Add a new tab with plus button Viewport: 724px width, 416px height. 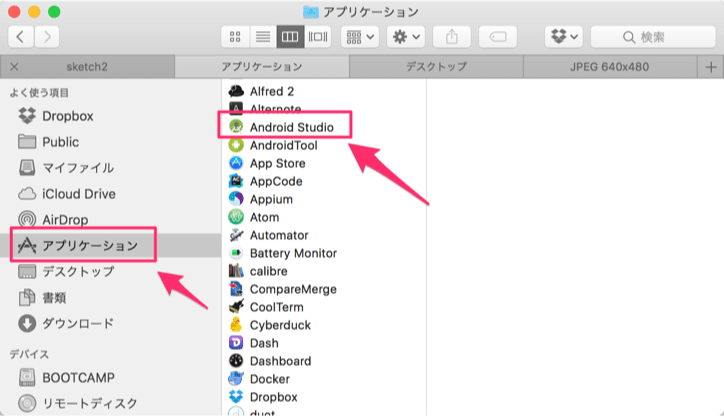[x=711, y=67]
